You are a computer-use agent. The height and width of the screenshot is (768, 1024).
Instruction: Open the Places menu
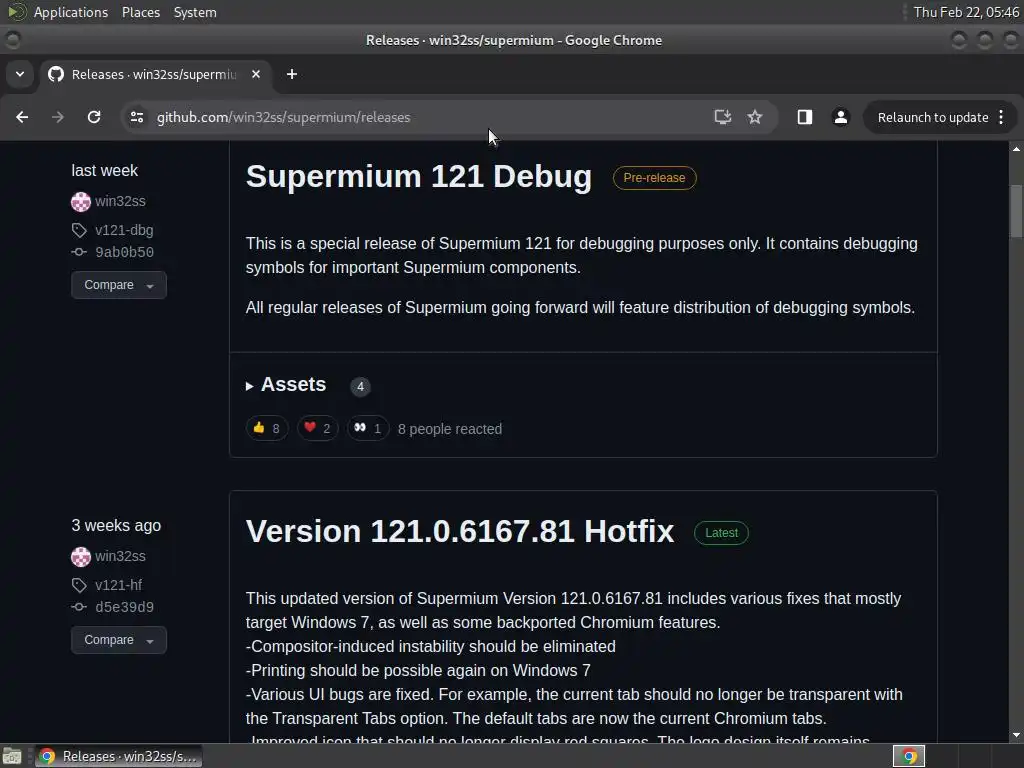(x=141, y=12)
